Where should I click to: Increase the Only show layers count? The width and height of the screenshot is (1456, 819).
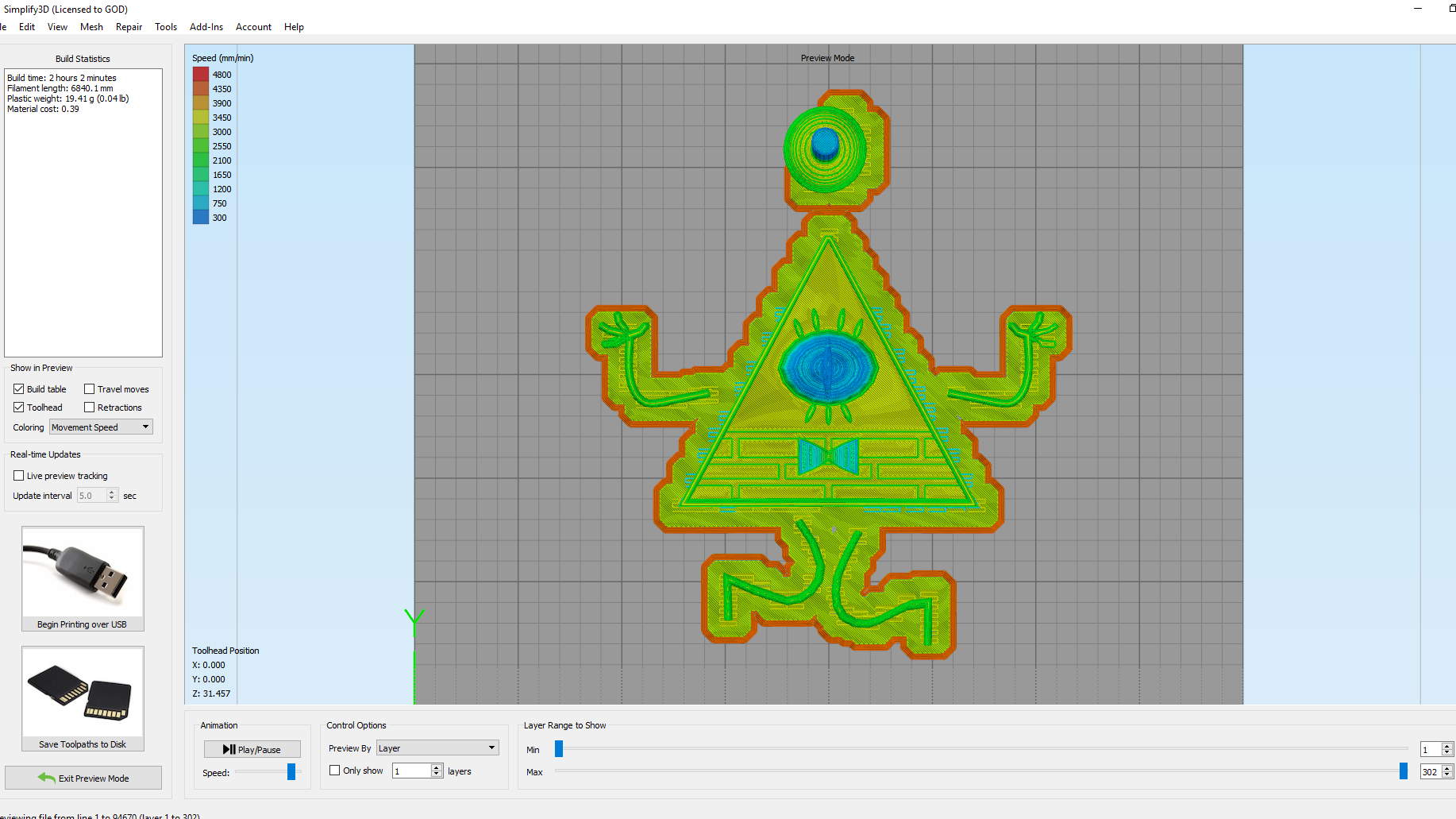pos(437,767)
